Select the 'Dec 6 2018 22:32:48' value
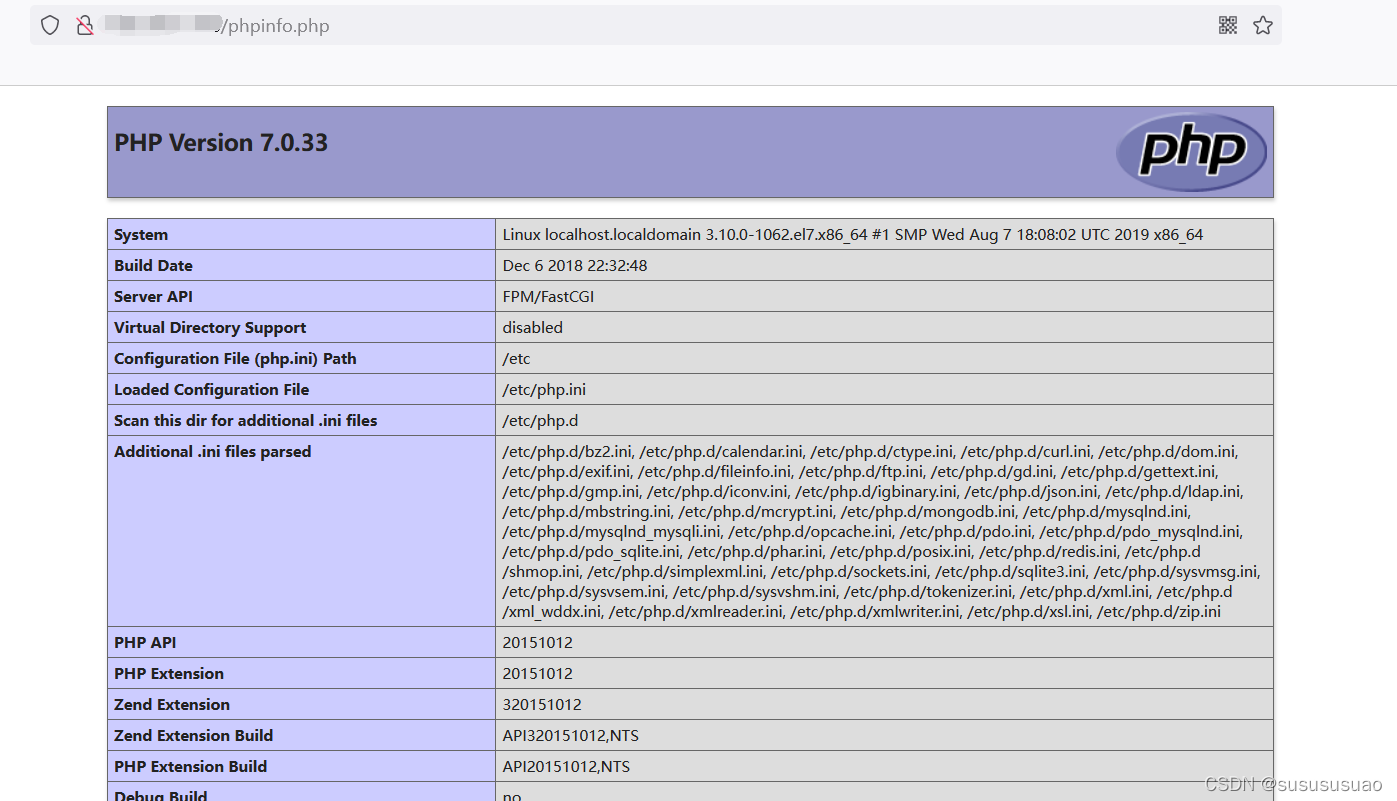 (575, 266)
